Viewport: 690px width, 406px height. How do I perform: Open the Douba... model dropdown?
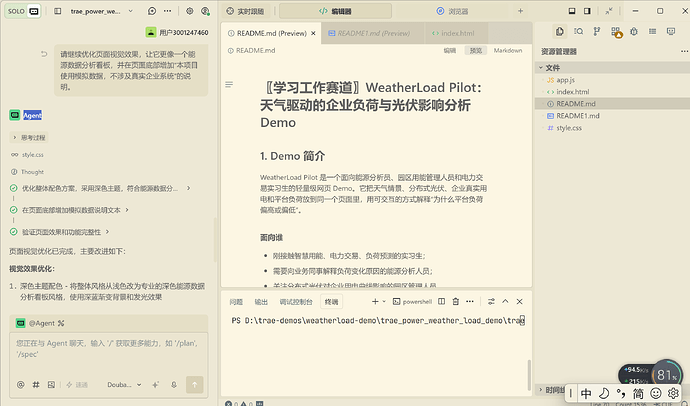coord(124,384)
